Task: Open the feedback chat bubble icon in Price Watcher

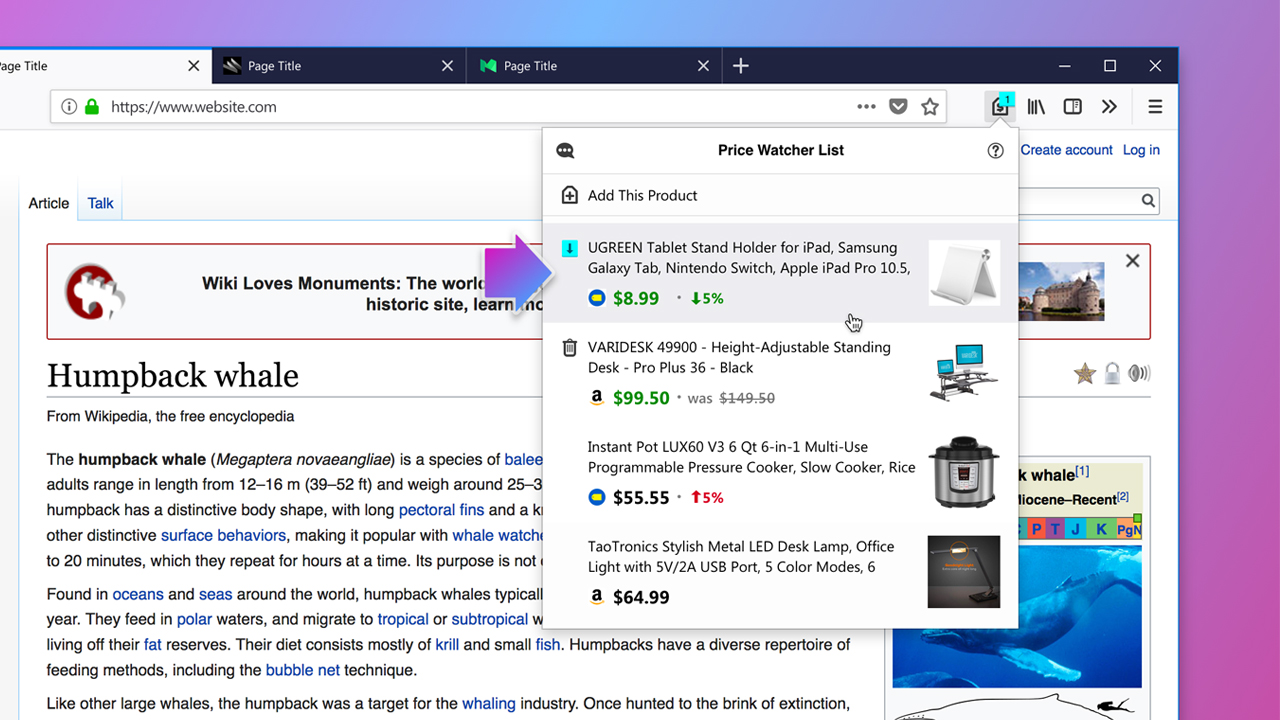Action: coord(566,151)
